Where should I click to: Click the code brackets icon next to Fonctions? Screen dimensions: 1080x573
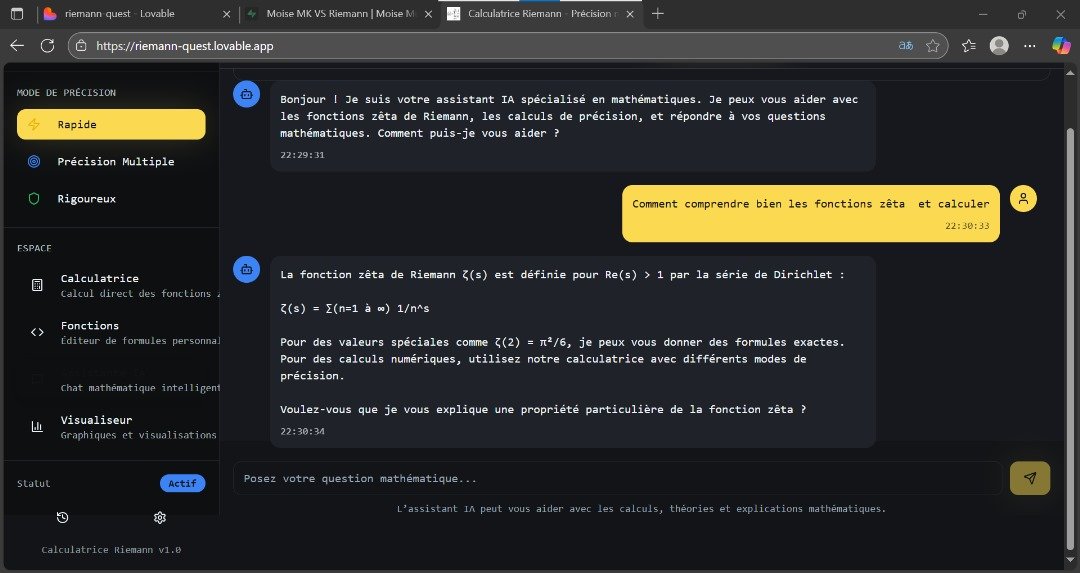(x=37, y=332)
